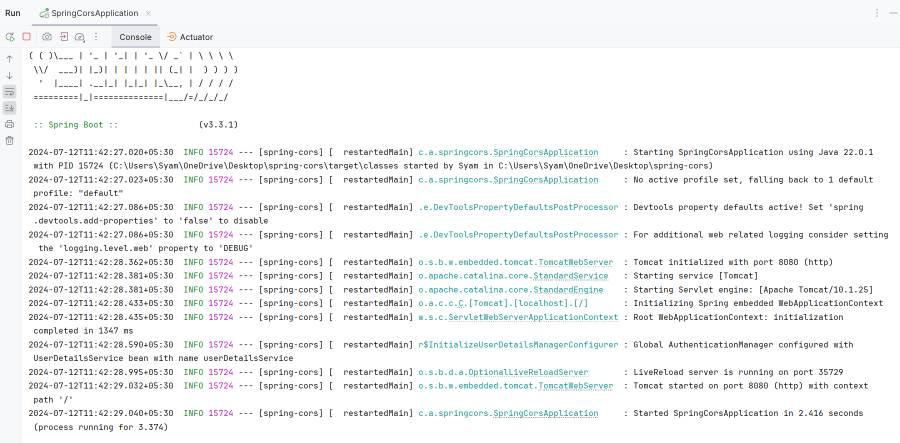Stop the running application
Screen dimensions: 900x443
(27, 37)
